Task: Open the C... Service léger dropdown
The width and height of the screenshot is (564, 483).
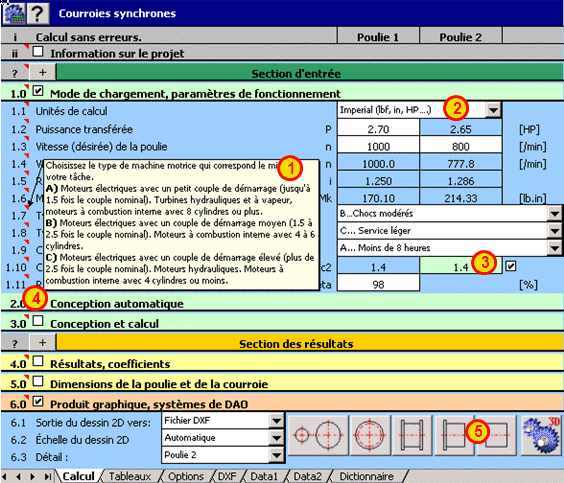Action: tap(554, 231)
